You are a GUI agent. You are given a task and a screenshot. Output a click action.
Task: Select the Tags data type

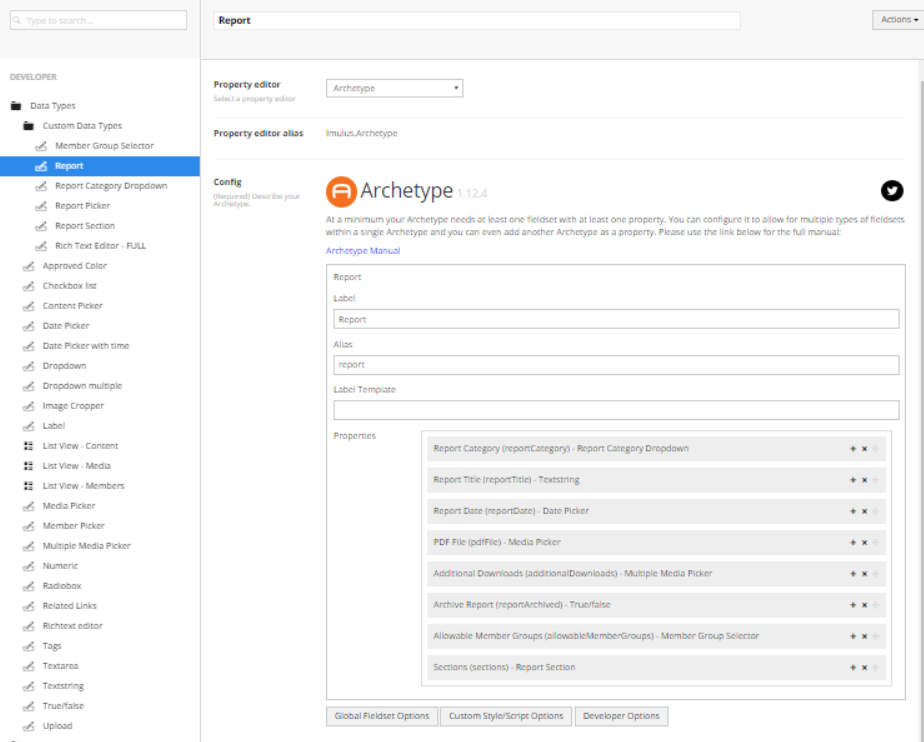(52, 647)
